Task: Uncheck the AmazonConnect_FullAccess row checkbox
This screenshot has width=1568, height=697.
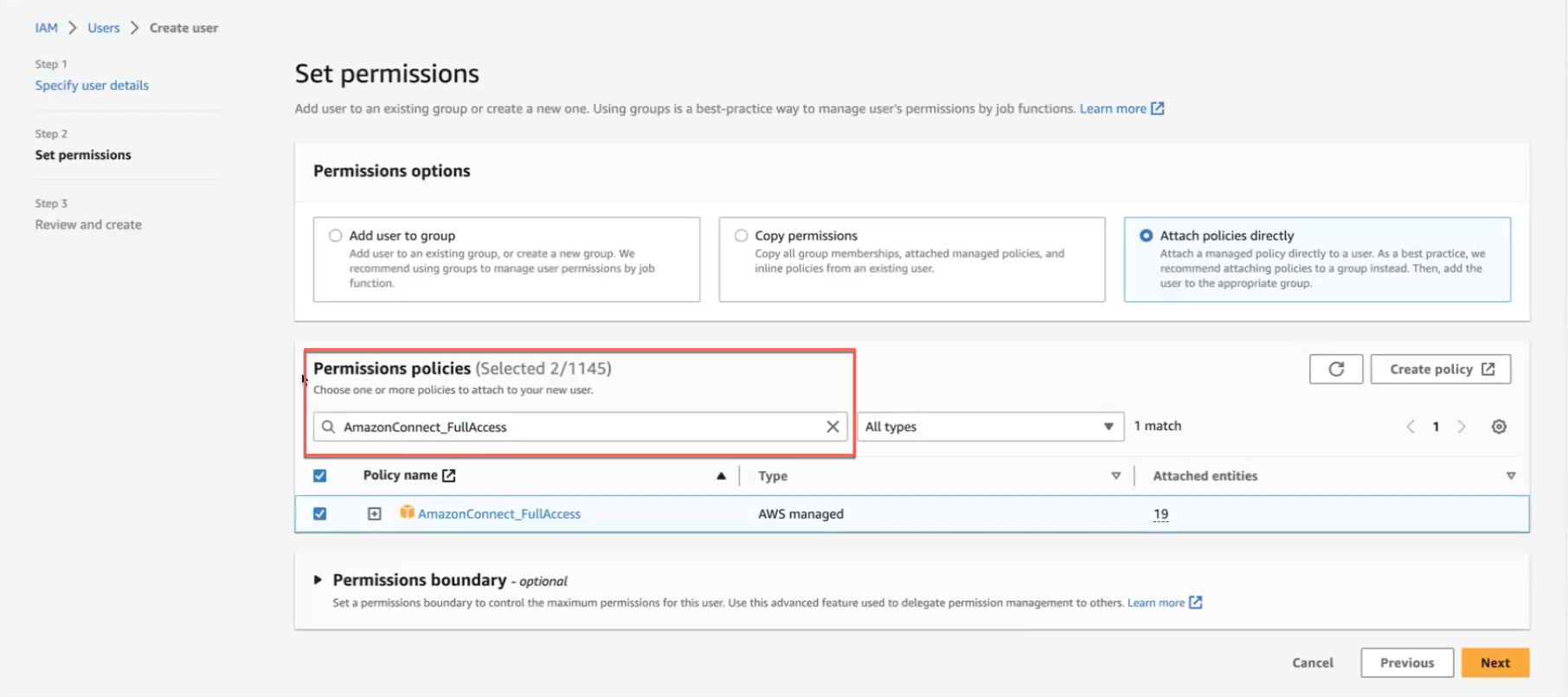Action: (319, 513)
